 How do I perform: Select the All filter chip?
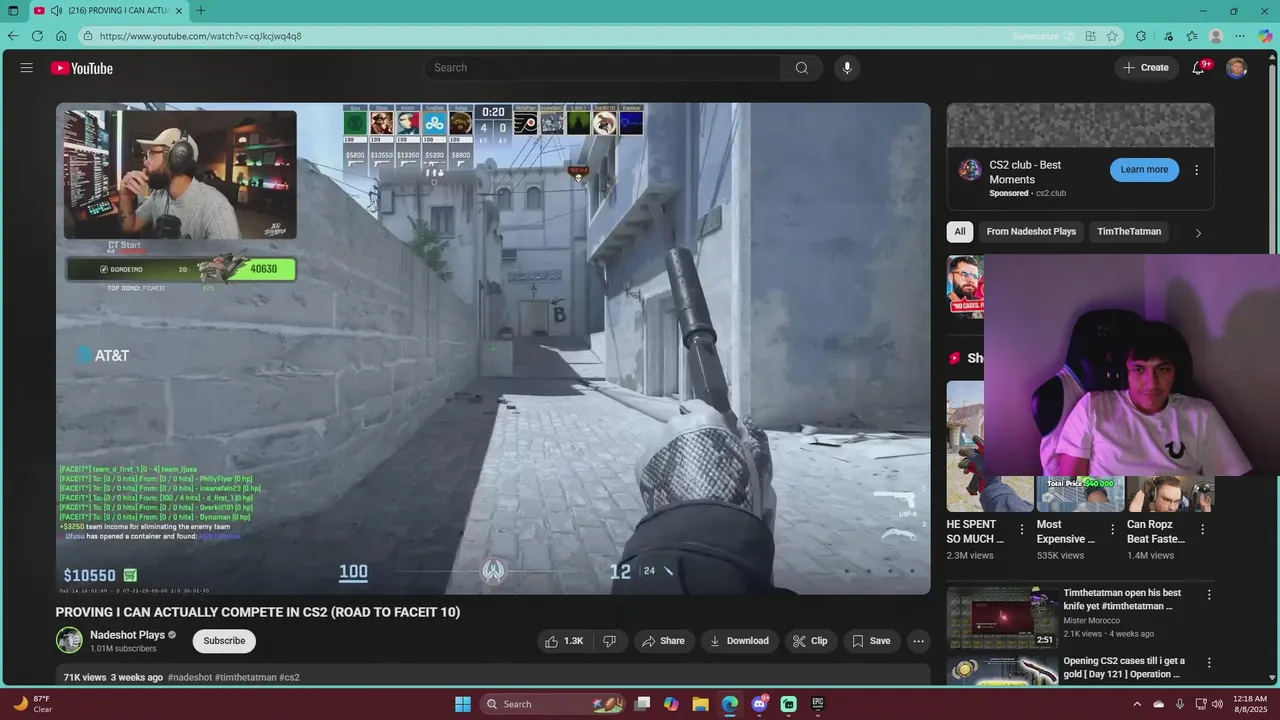[x=960, y=231]
